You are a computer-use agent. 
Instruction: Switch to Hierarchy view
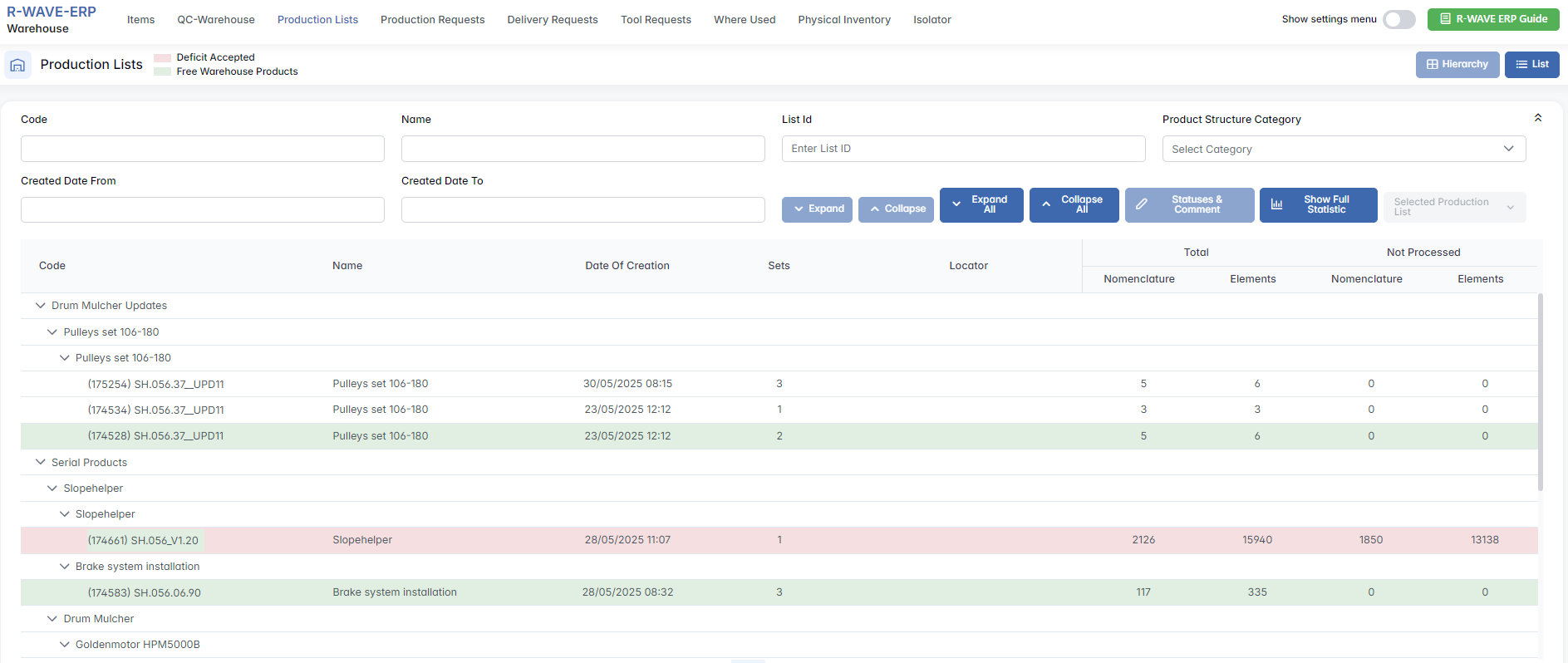[x=1457, y=65]
